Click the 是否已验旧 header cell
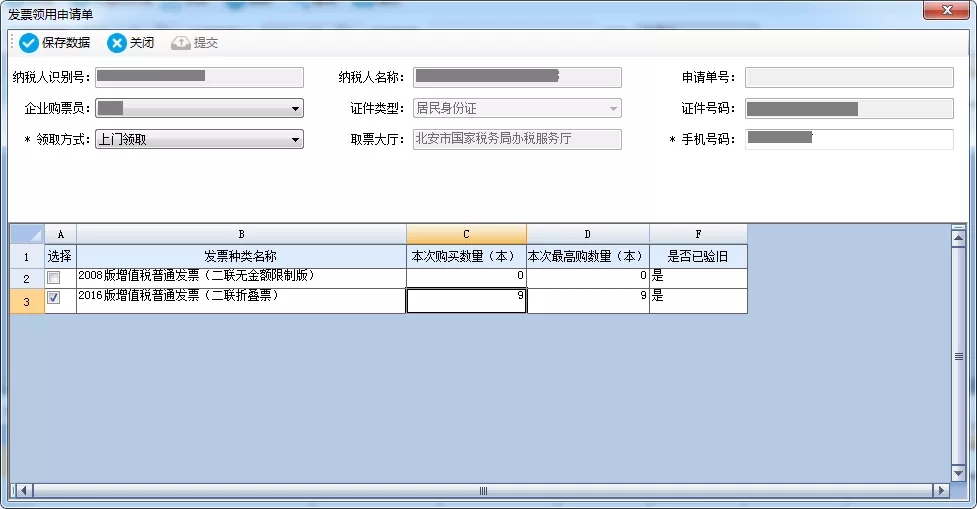 pos(698,257)
